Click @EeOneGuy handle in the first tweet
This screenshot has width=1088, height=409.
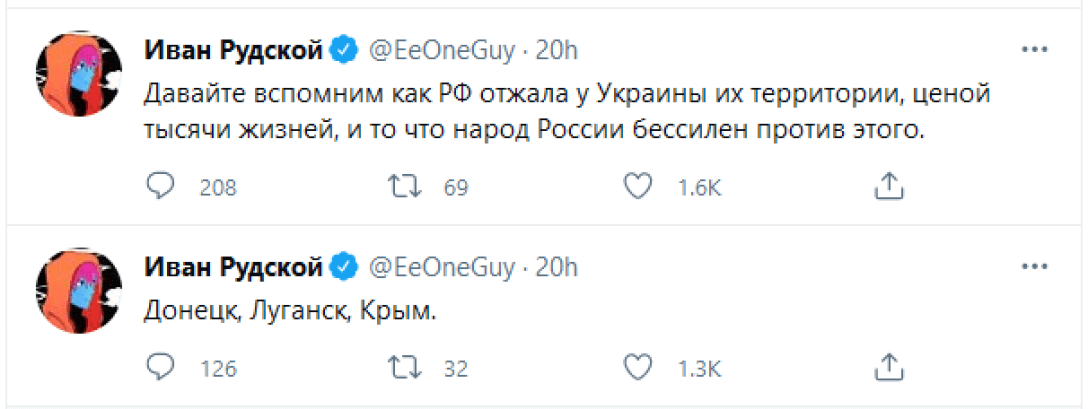point(443,49)
